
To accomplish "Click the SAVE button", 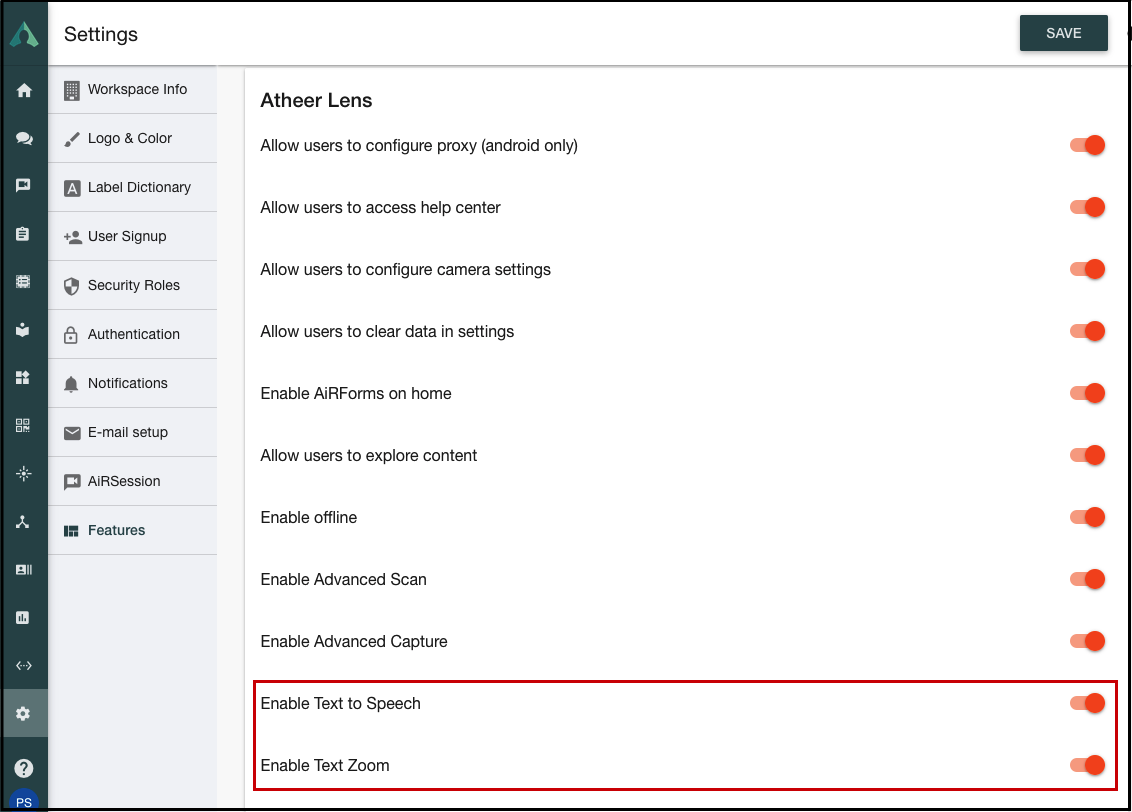I will click(x=1063, y=33).
